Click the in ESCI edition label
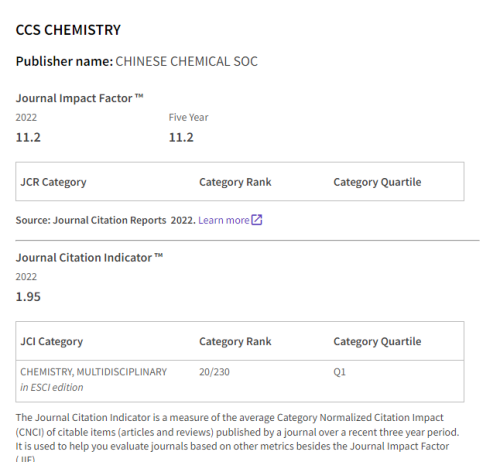Viewport: 500px width, 462px height. point(52,387)
